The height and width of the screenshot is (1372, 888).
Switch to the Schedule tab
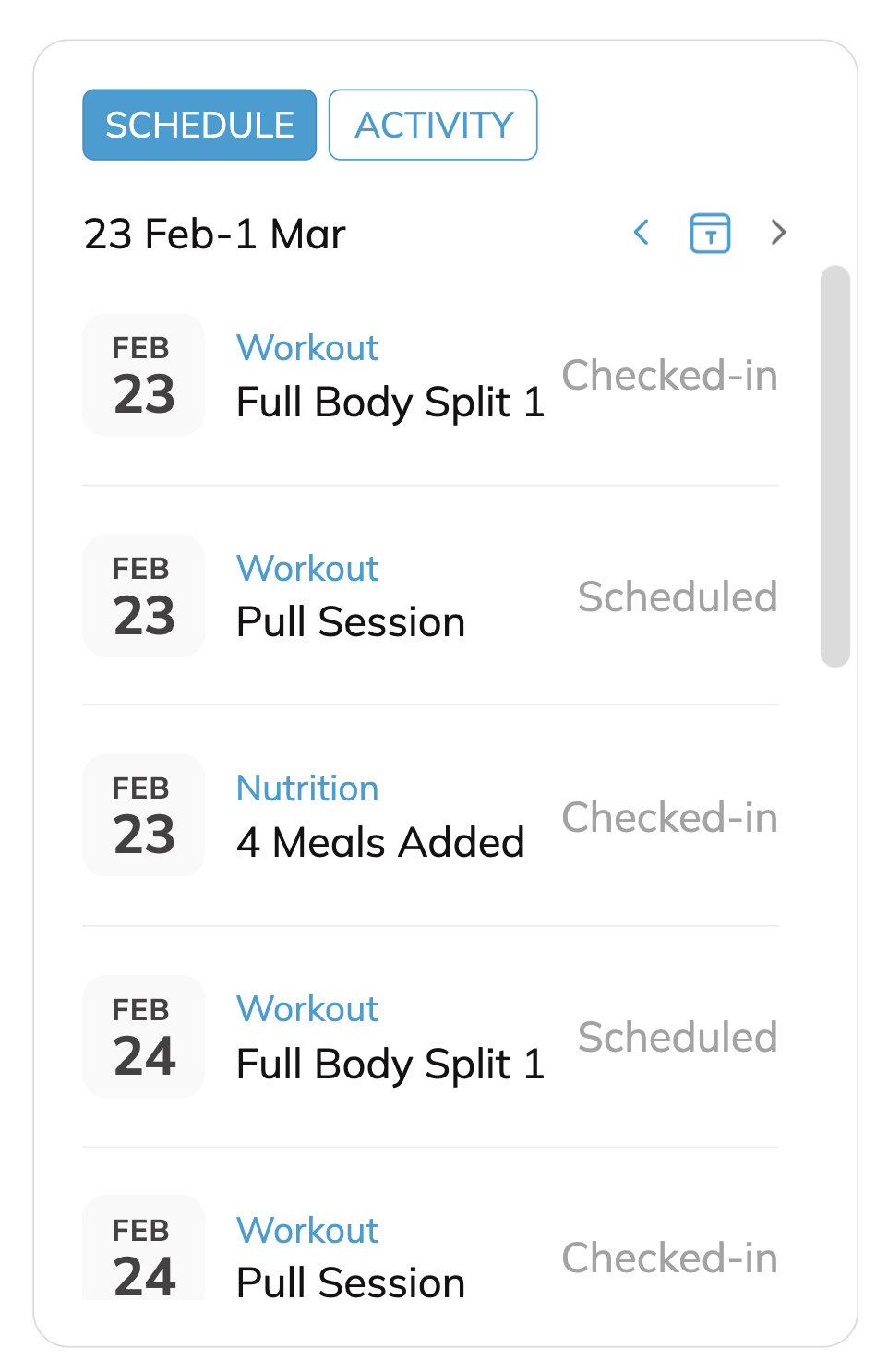click(199, 125)
